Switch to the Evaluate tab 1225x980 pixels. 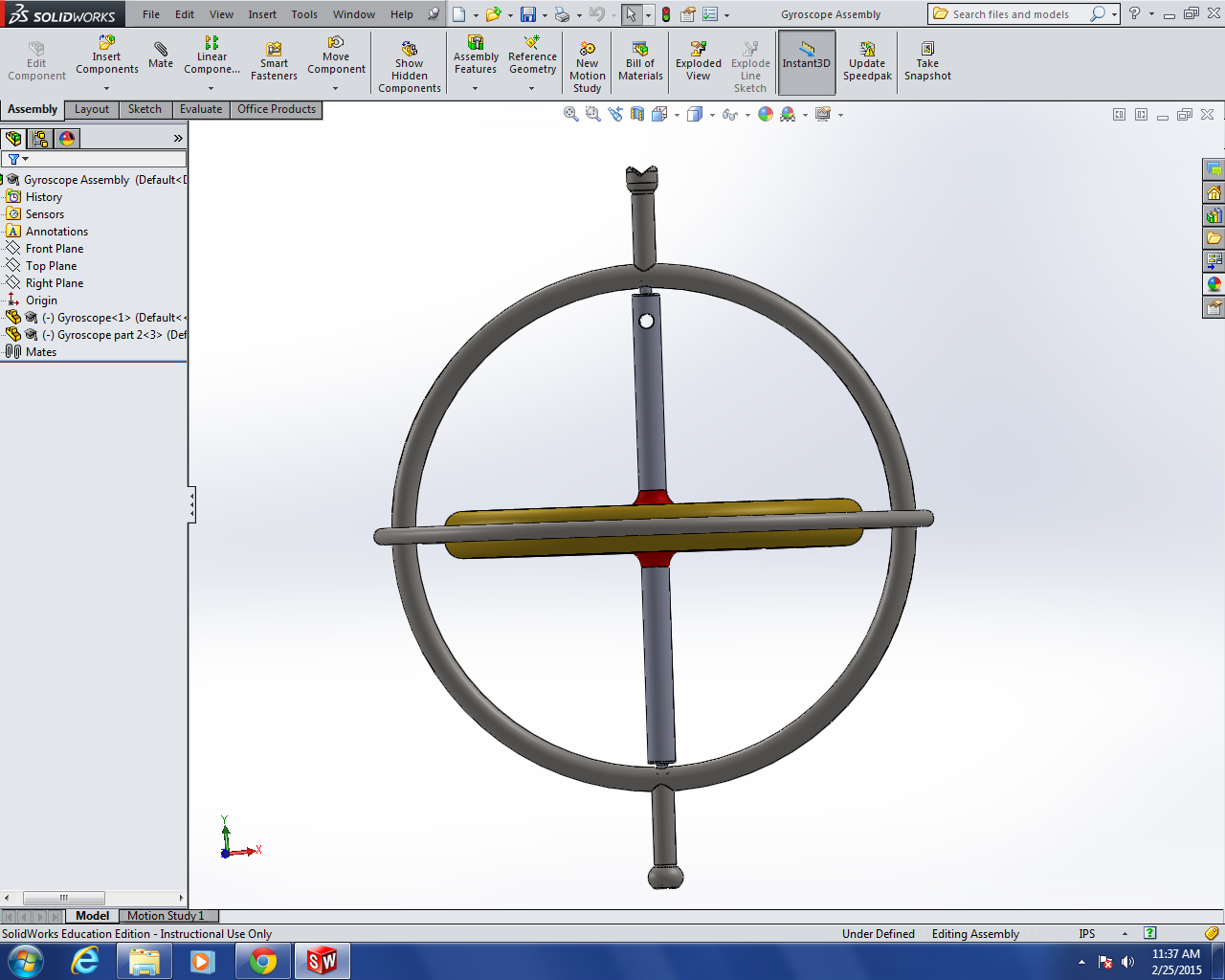(x=201, y=109)
